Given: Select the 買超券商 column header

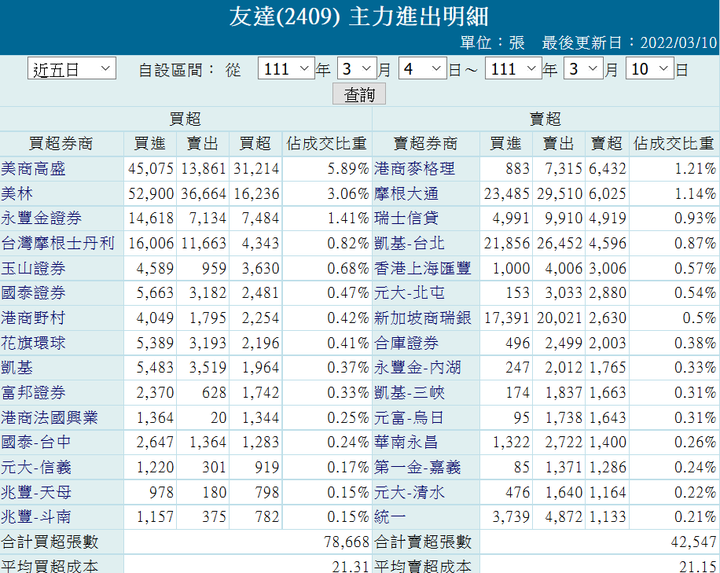Looking at the screenshot, I should [x=61, y=144].
